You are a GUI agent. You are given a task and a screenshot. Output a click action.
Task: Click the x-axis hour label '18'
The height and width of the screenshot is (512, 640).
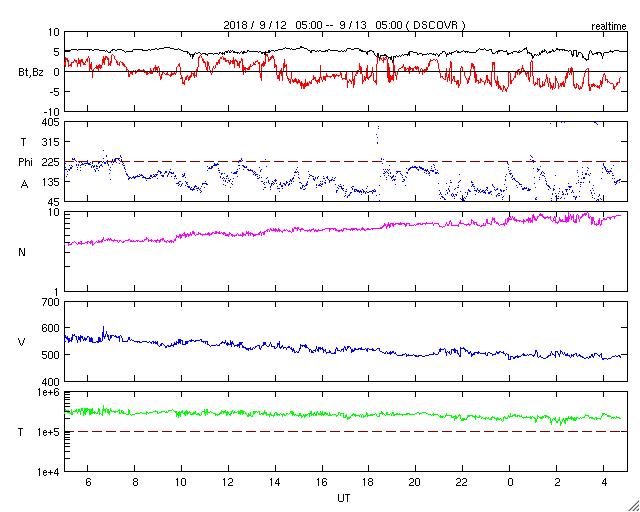click(368, 482)
